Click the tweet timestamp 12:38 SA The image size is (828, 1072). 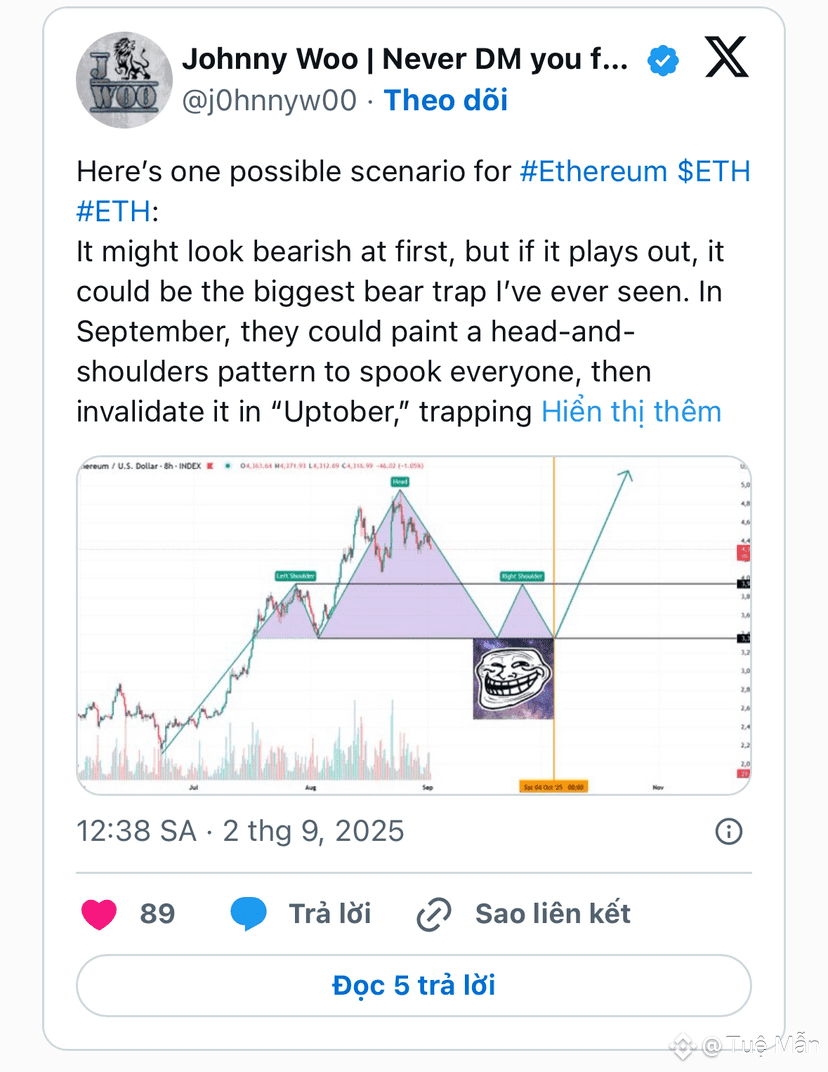point(136,831)
